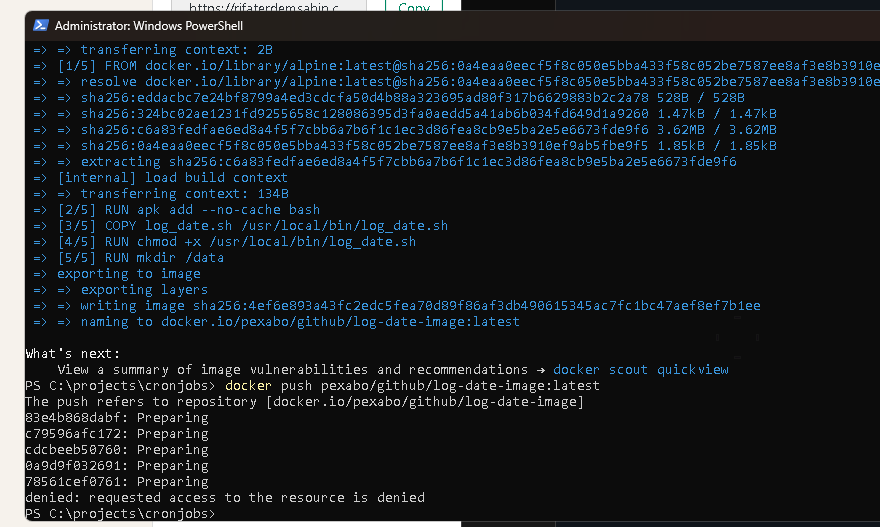
Task: Click the 'naming to docker.io/pexabo/github/log-date-image:latest' line
Action: pos(277,322)
